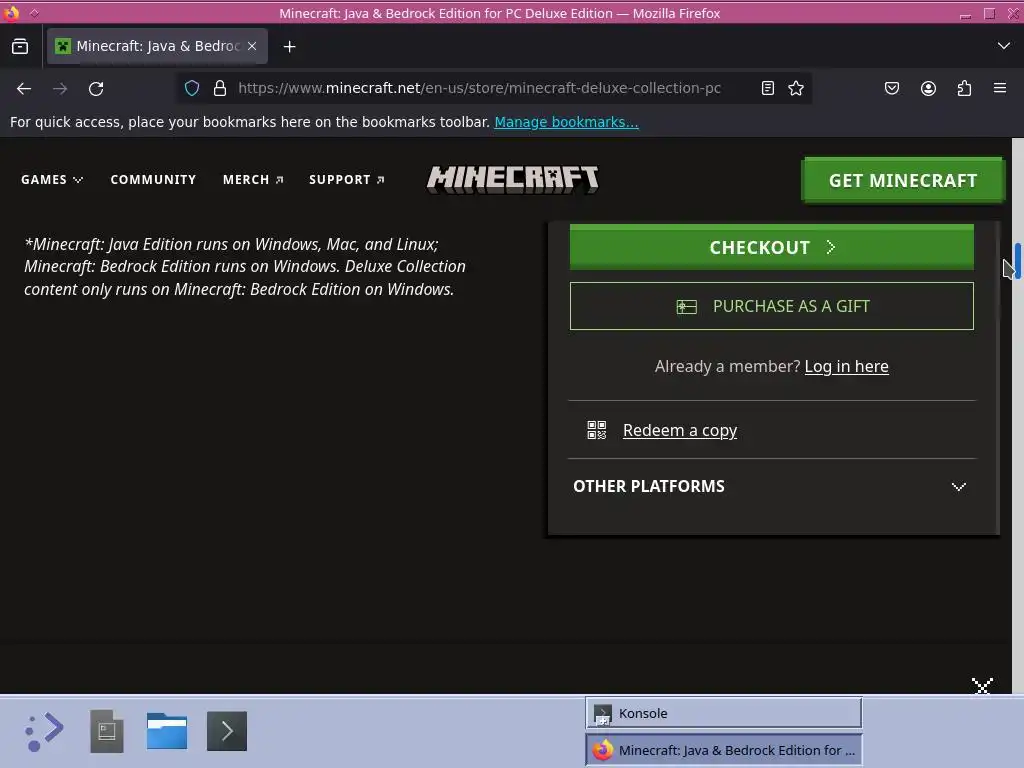
Task: Toggle reader view icon in address bar
Action: click(x=768, y=88)
